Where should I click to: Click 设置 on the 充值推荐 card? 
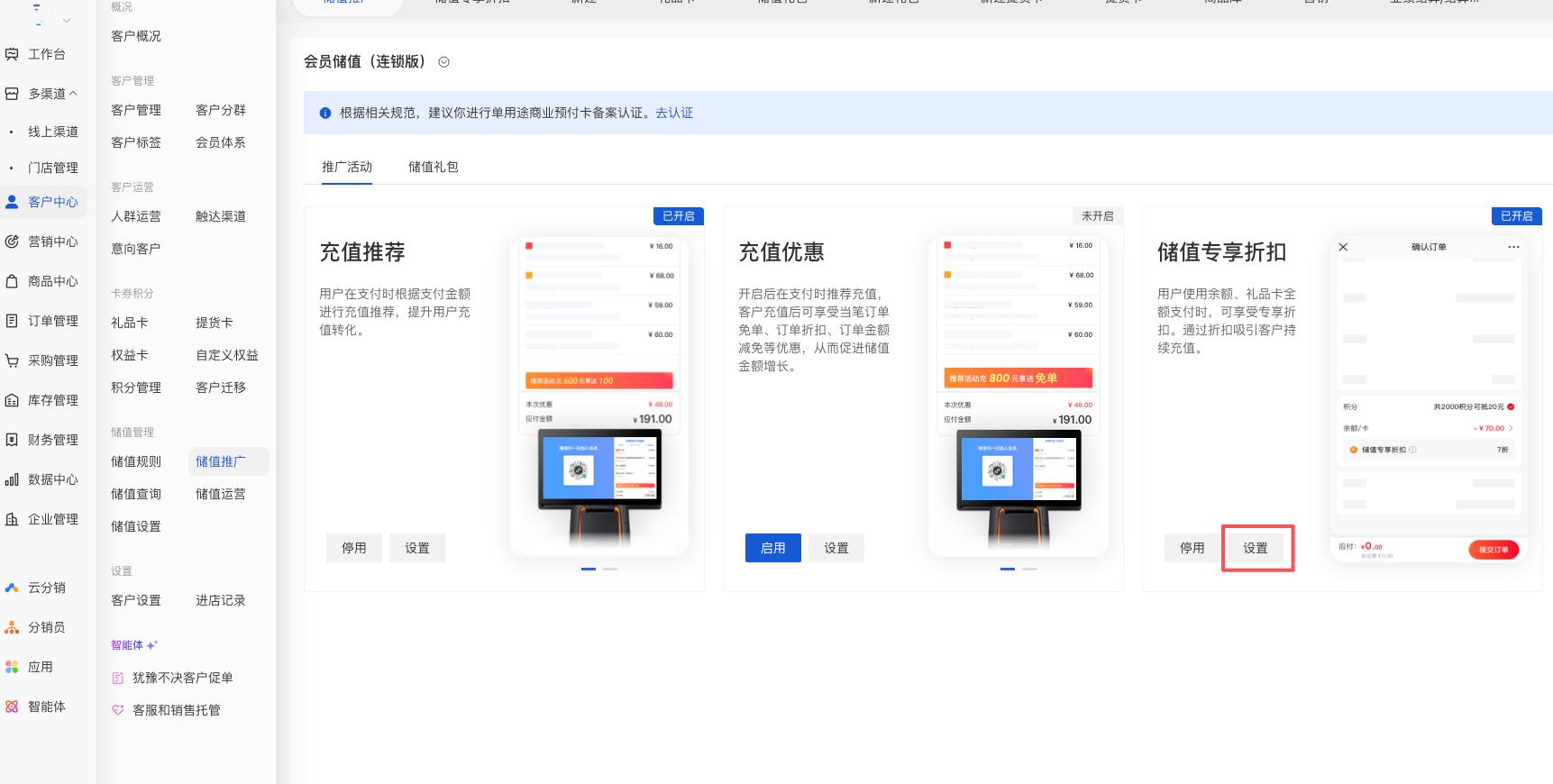417,548
